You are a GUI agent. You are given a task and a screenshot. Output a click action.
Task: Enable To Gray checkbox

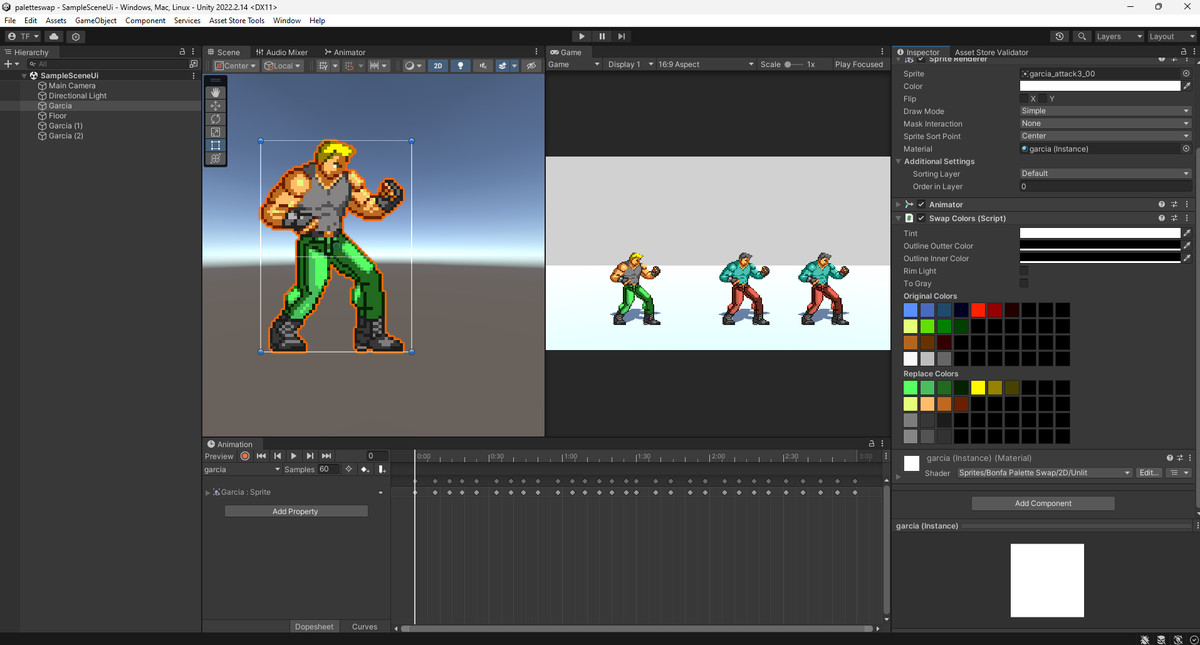1024,284
